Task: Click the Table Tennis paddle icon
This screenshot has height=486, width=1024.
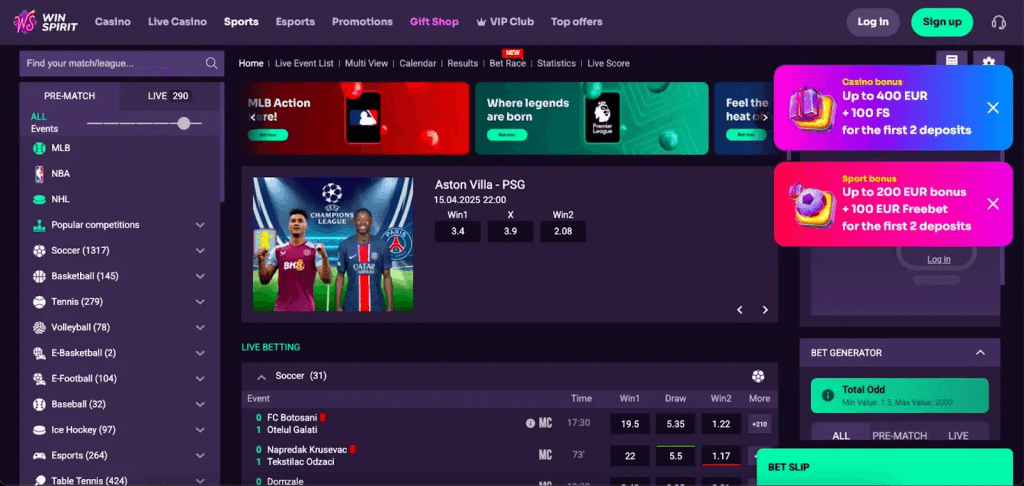Action: (39, 480)
